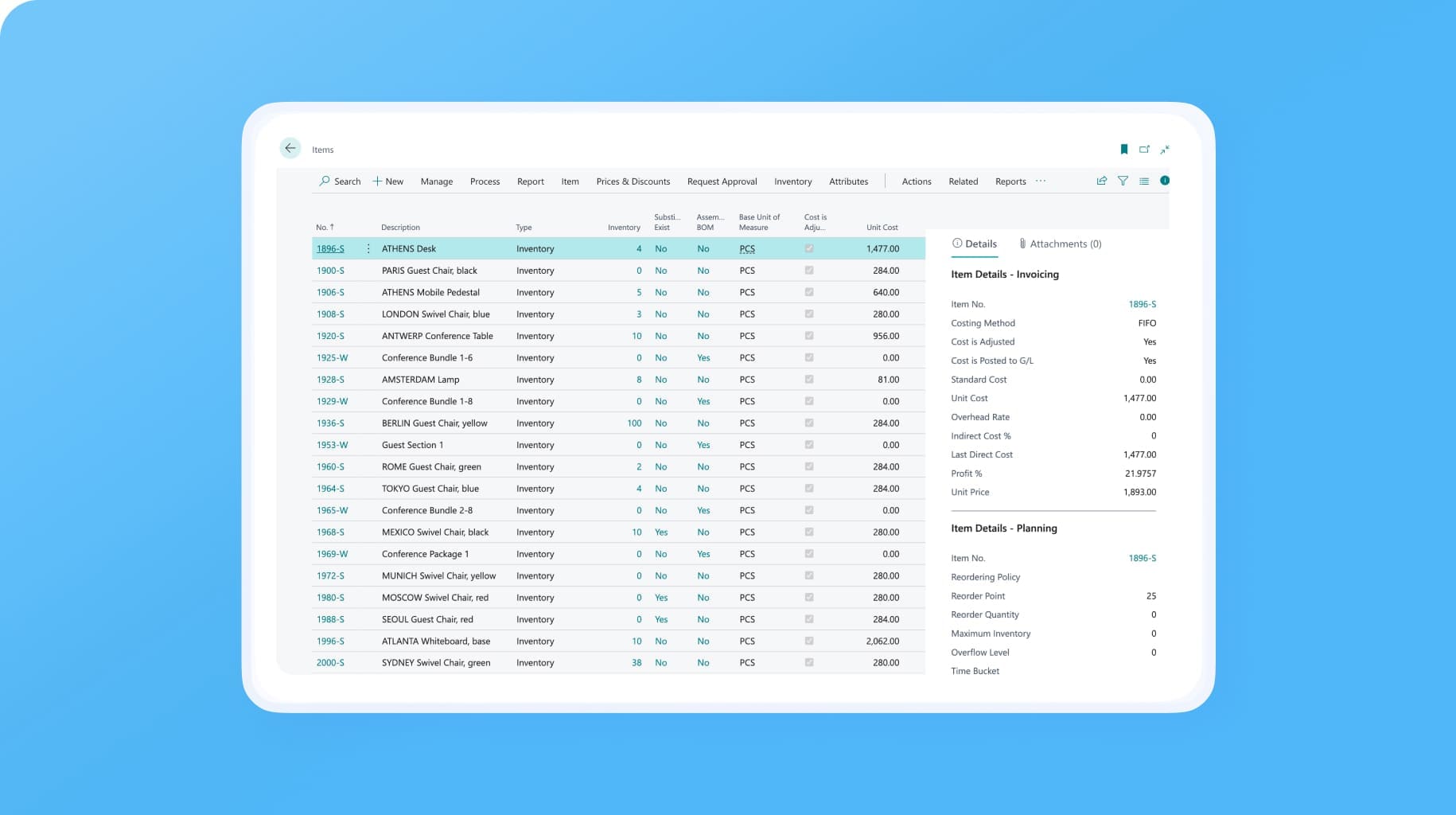Click the Description column header
The height and width of the screenshot is (815, 1456).
pos(400,228)
